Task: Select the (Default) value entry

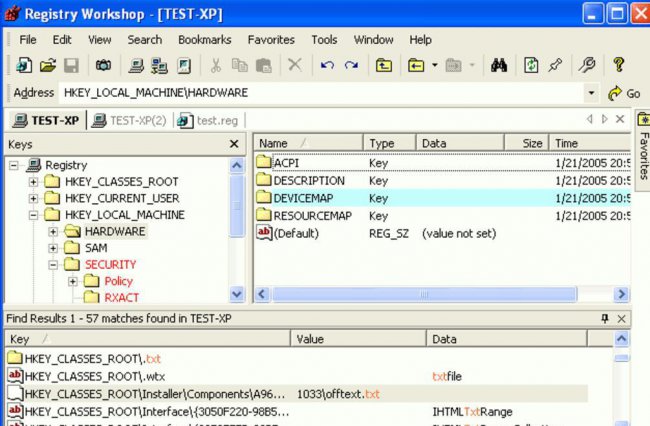Action: (443, 233)
